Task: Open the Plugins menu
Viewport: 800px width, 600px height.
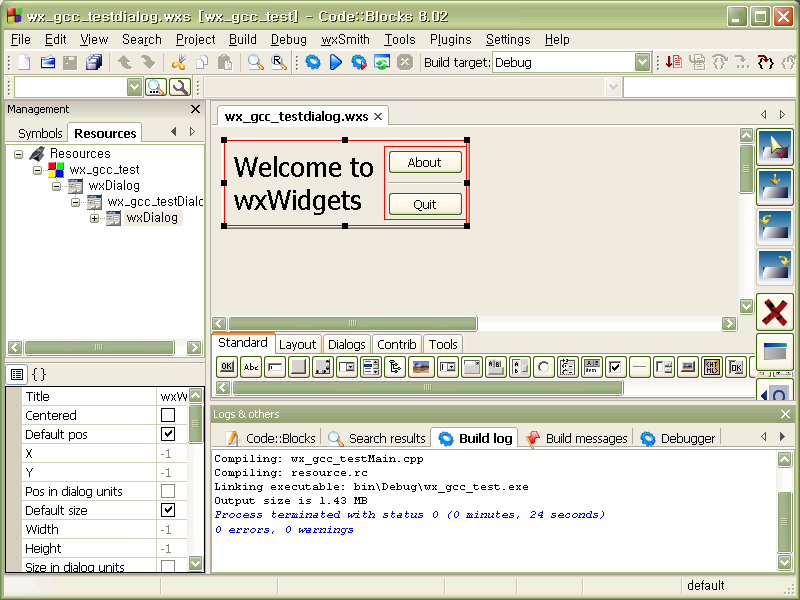Action: [x=451, y=39]
